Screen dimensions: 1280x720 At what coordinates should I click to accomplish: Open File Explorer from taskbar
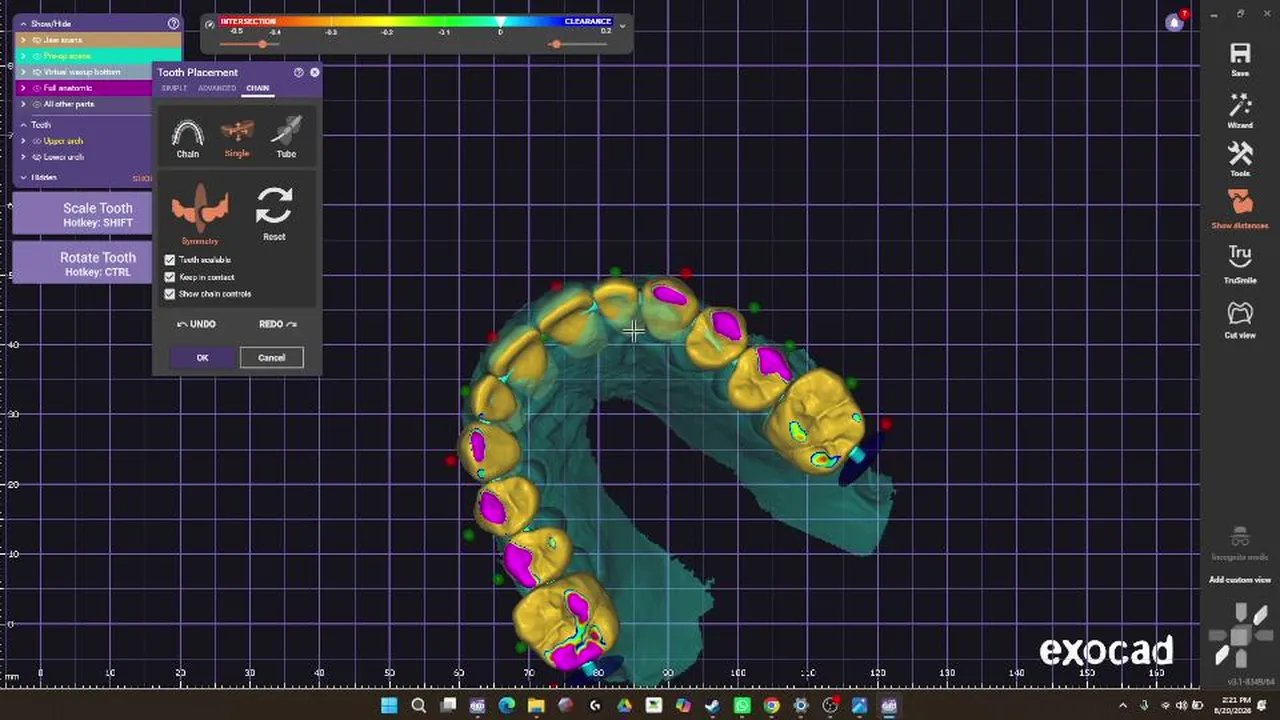[536, 706]
